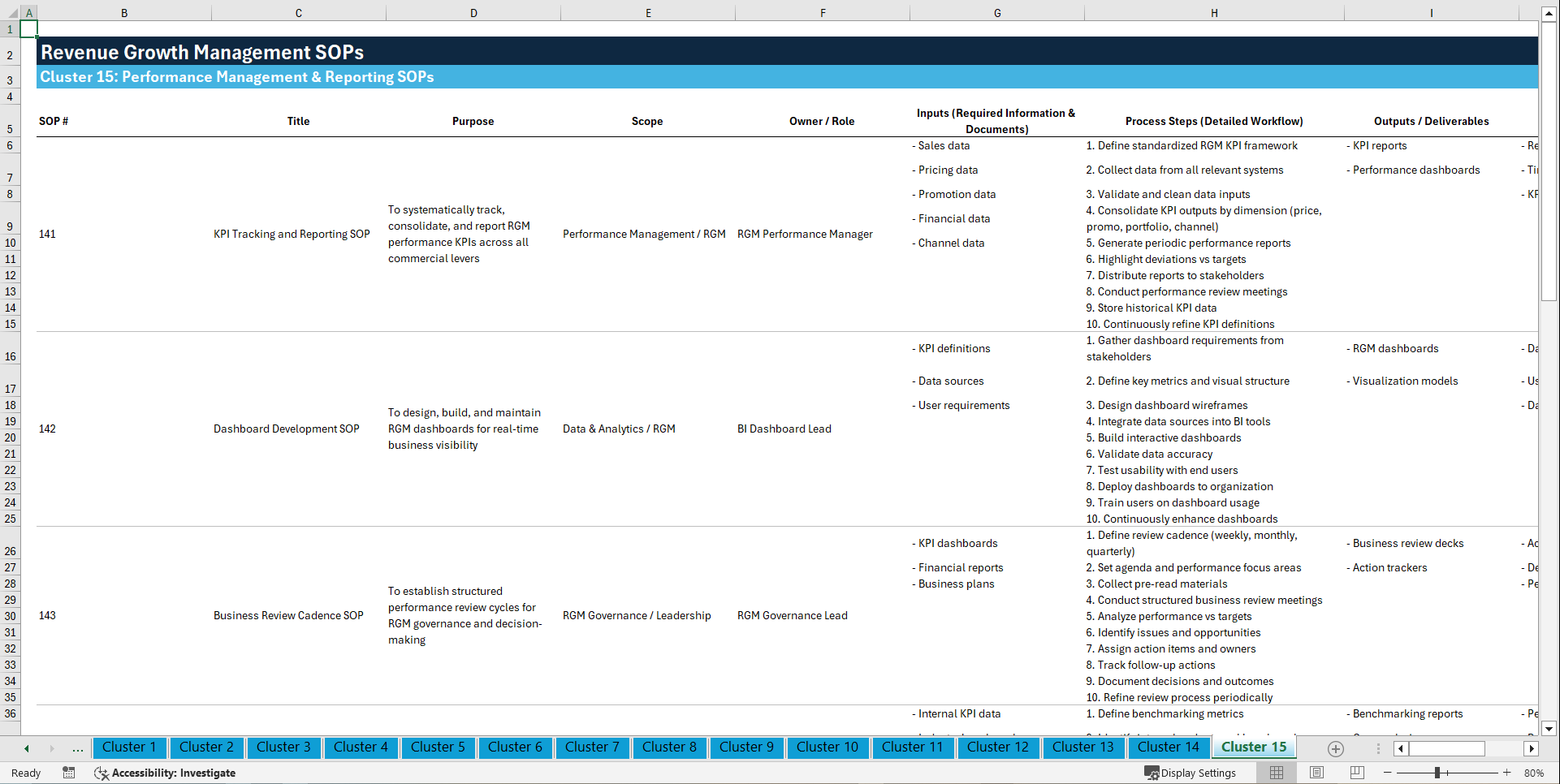Switch to the Cluster 3 sheet tab
This screenshot has height=784, width=1560.
(x=283, y=747)
